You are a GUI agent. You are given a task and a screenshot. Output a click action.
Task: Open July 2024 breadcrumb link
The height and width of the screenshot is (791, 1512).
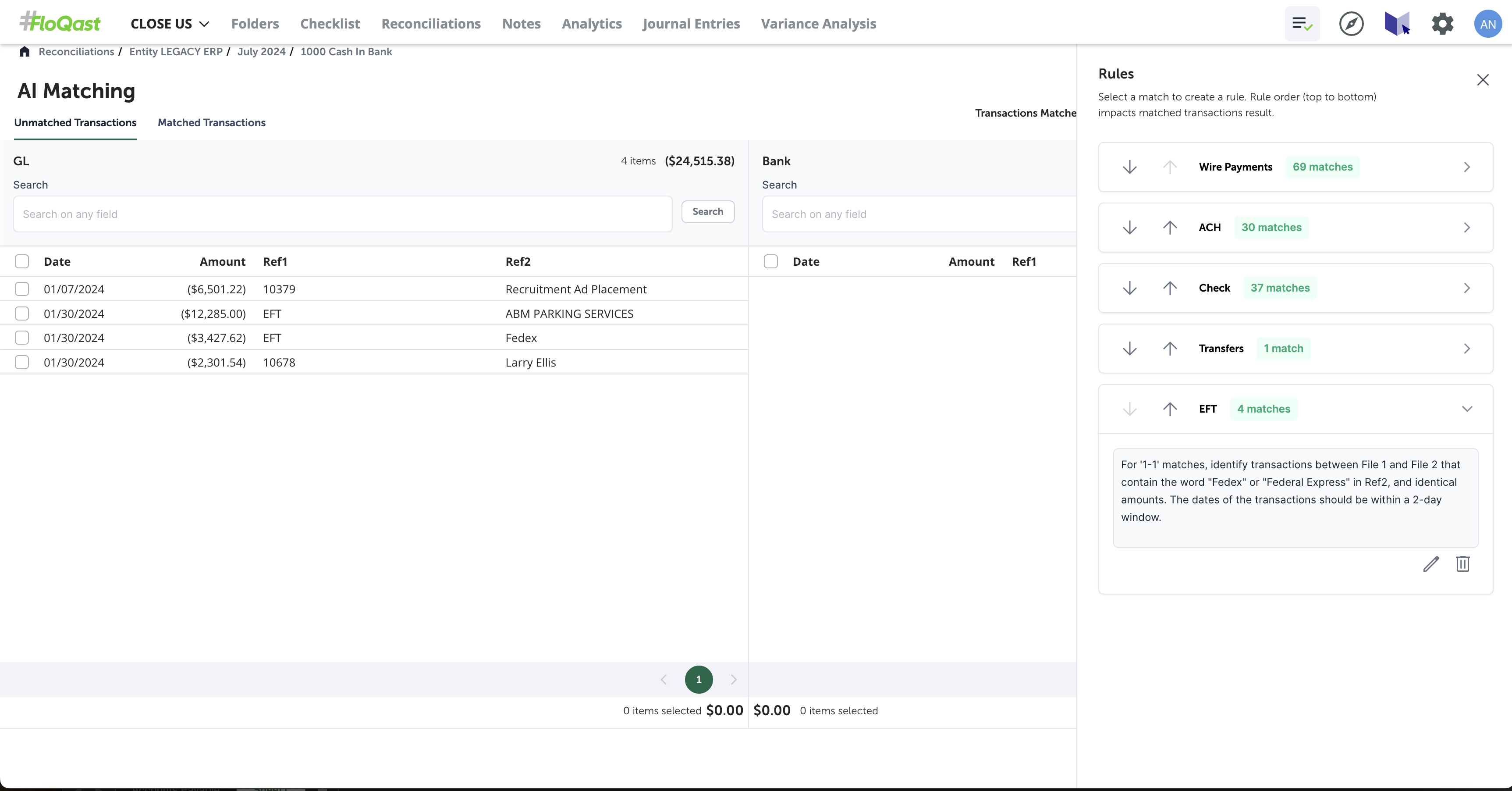click(261, 52)
